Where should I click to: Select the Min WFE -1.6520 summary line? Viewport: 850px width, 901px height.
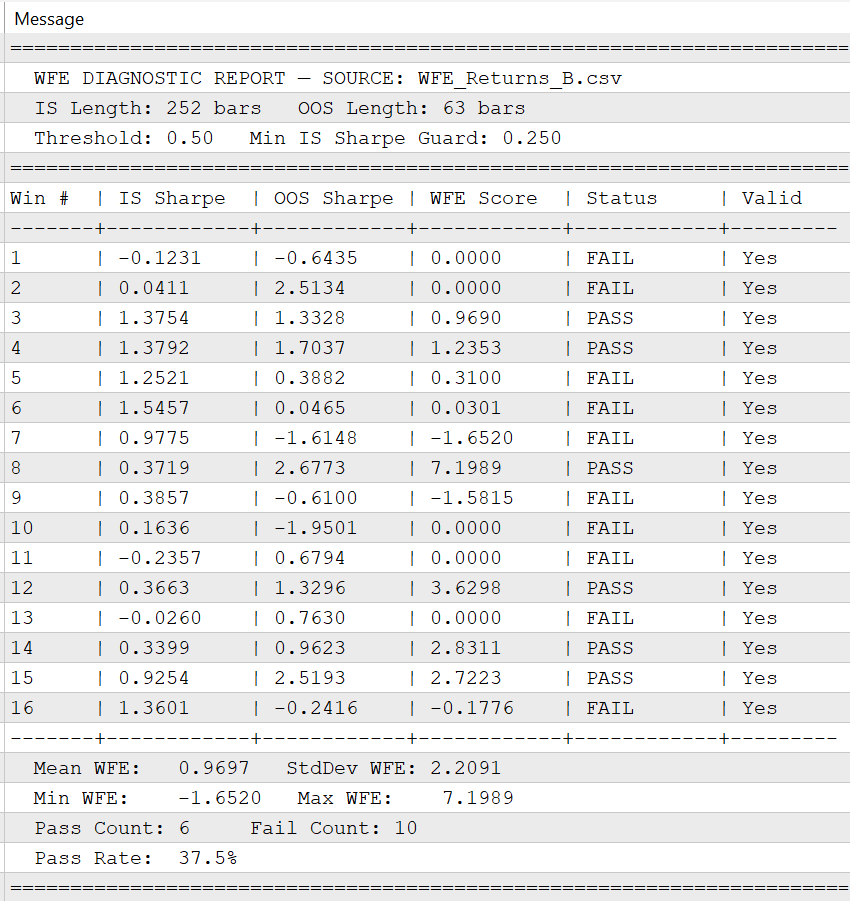pyautogui.click(x=427, y=798)
